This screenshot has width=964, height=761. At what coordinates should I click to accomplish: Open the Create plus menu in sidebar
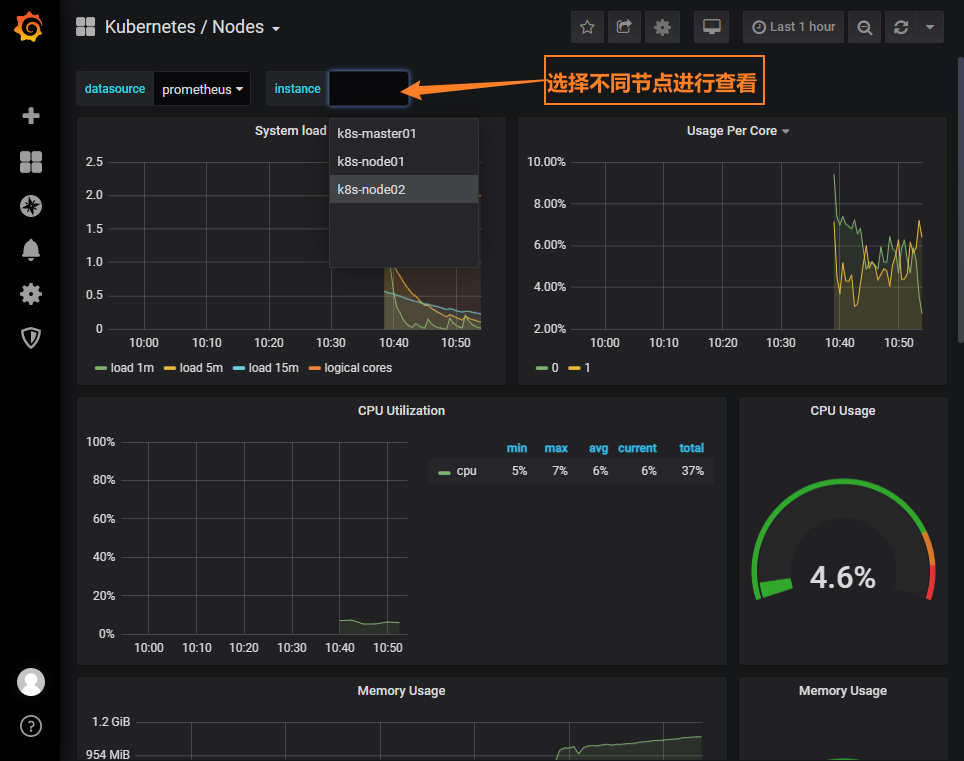[x=31, y=116]
